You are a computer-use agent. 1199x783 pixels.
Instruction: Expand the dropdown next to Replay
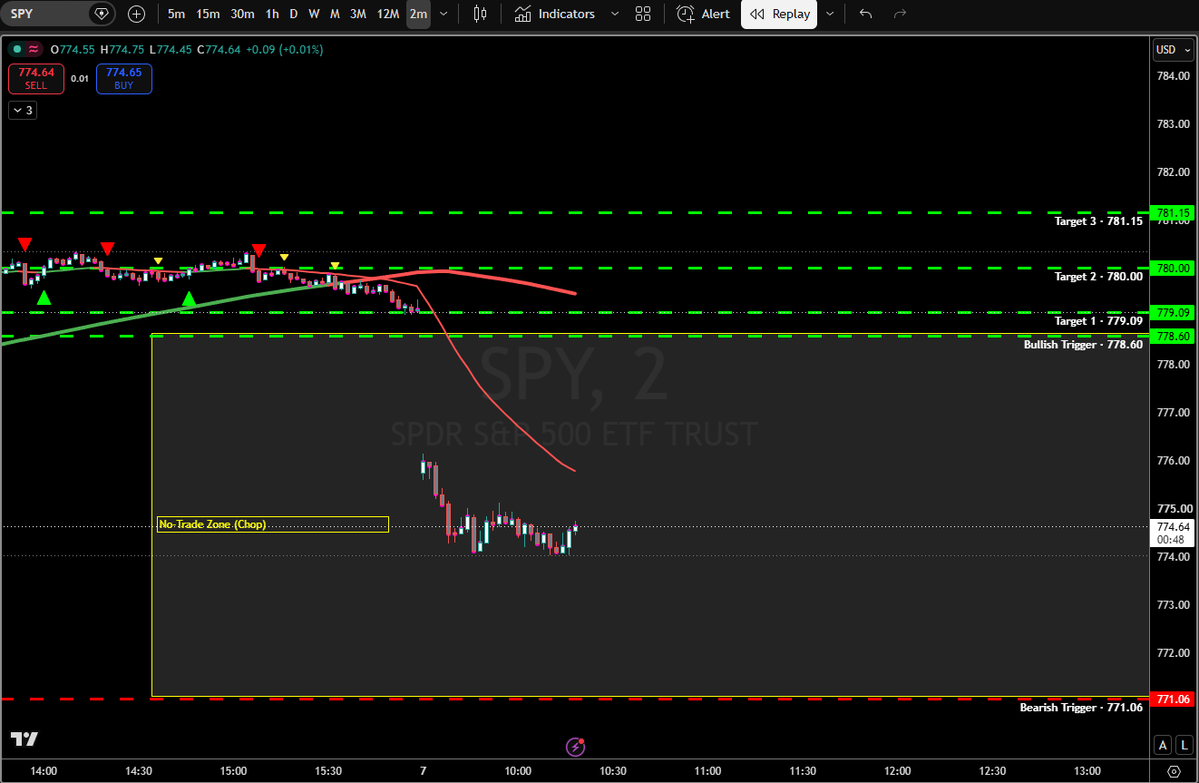click(830, 14)
